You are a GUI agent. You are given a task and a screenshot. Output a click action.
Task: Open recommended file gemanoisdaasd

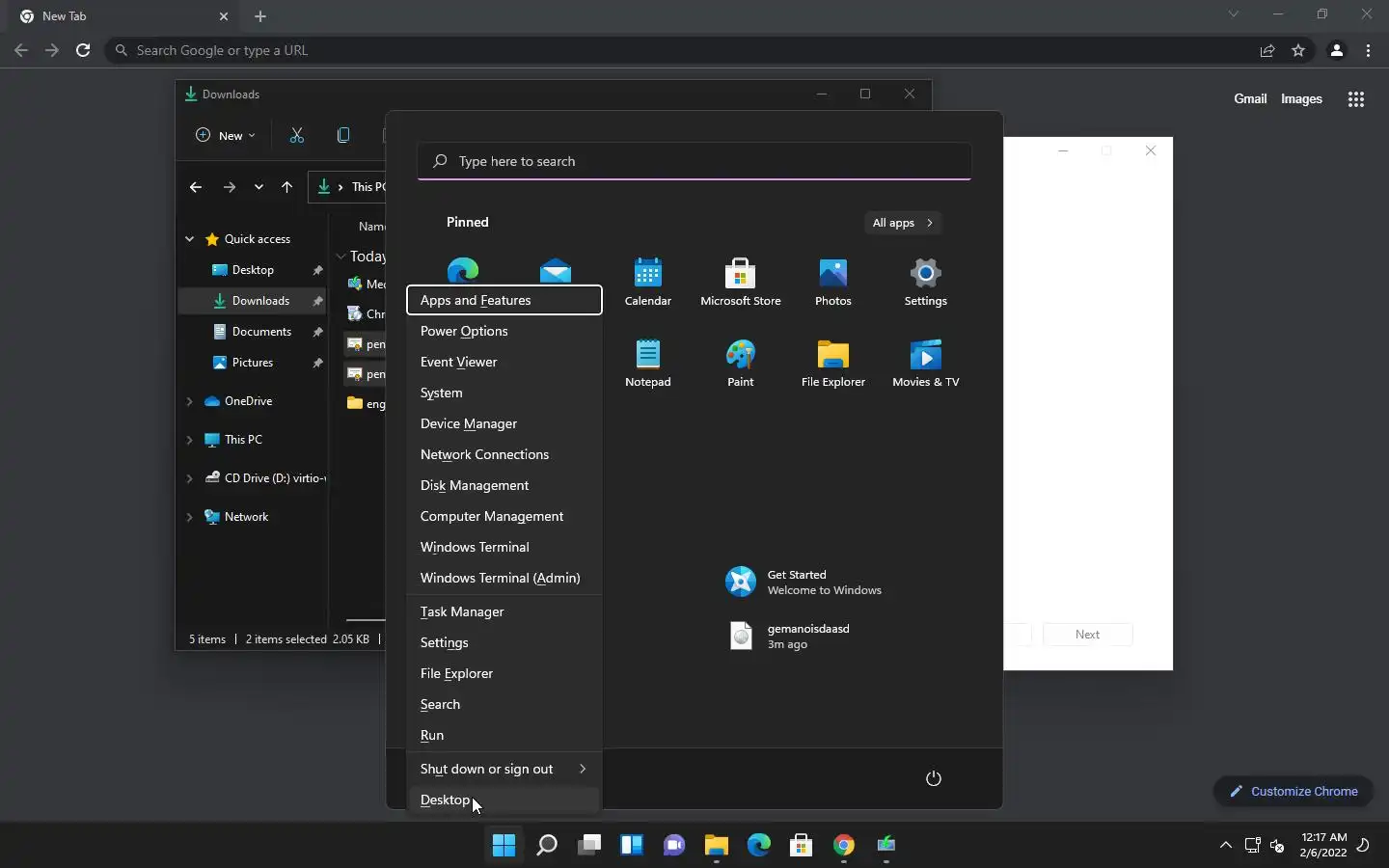pos(789,636)
